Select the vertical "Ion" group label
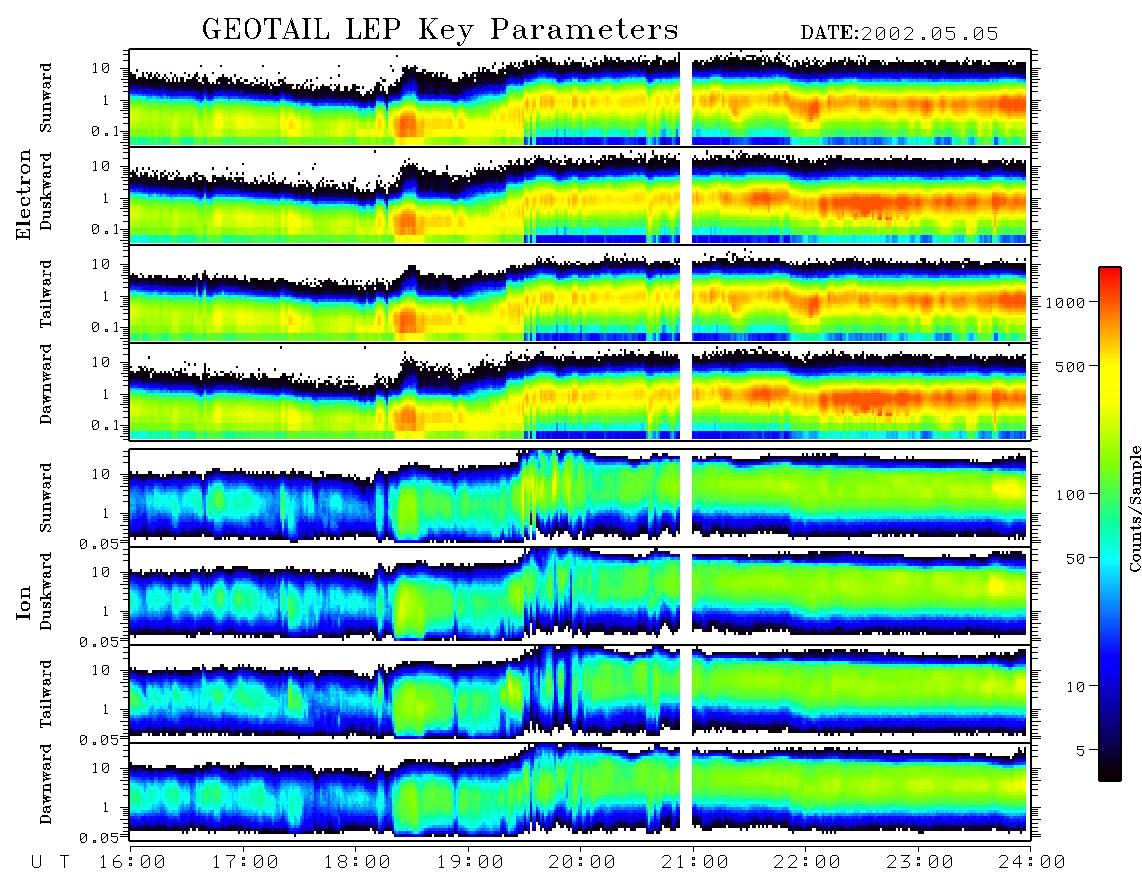Screen dimensions: 1142x880 24,603
